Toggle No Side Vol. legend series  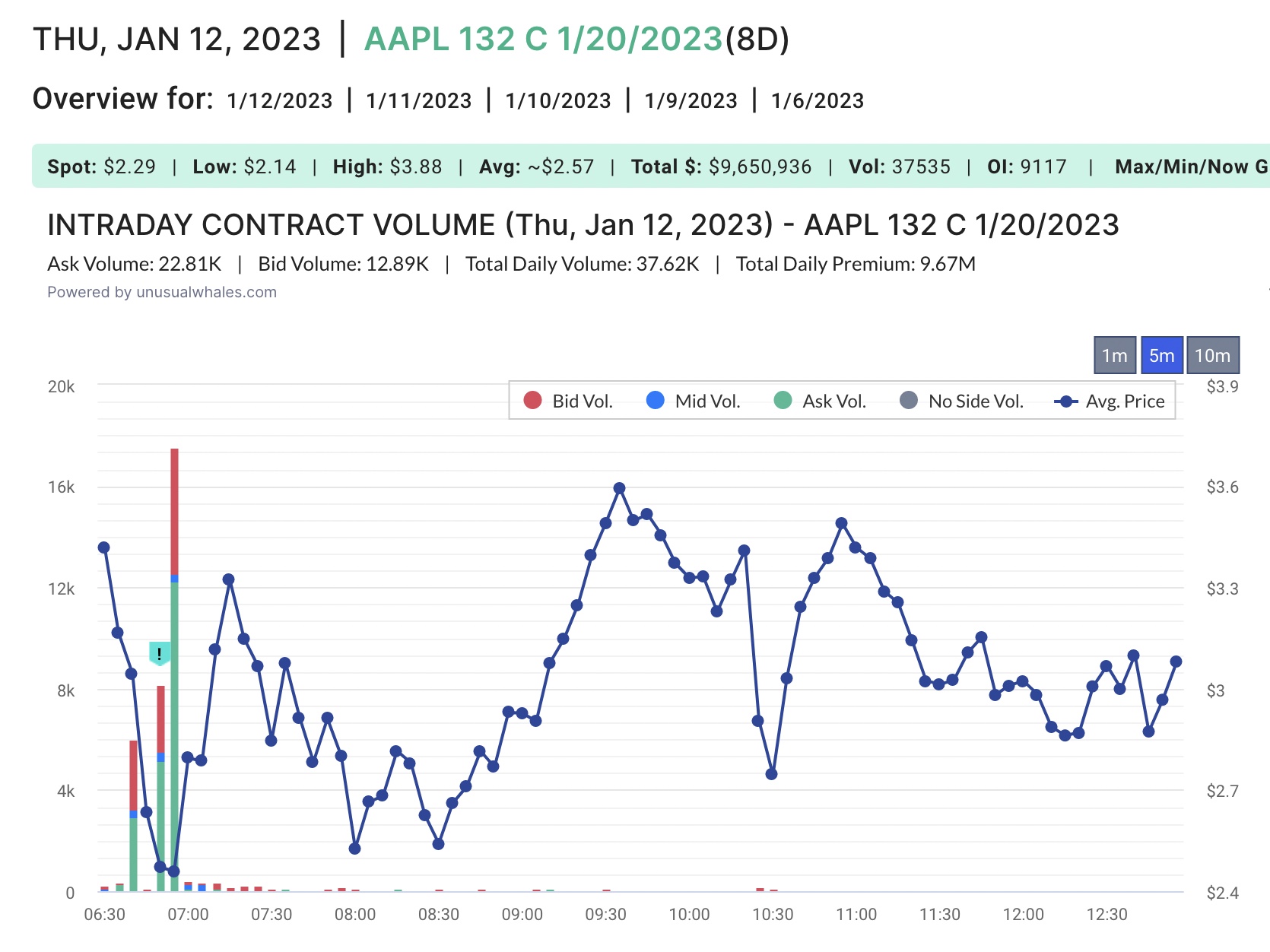pos(961,401)
